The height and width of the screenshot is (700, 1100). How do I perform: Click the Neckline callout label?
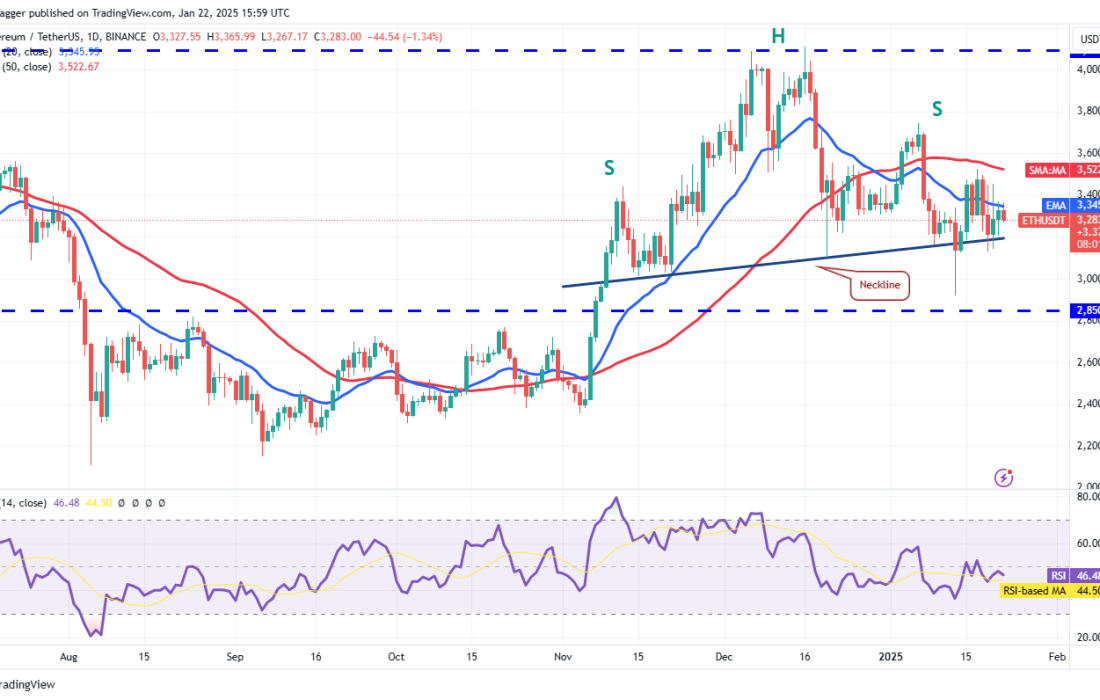pos(877,284)
